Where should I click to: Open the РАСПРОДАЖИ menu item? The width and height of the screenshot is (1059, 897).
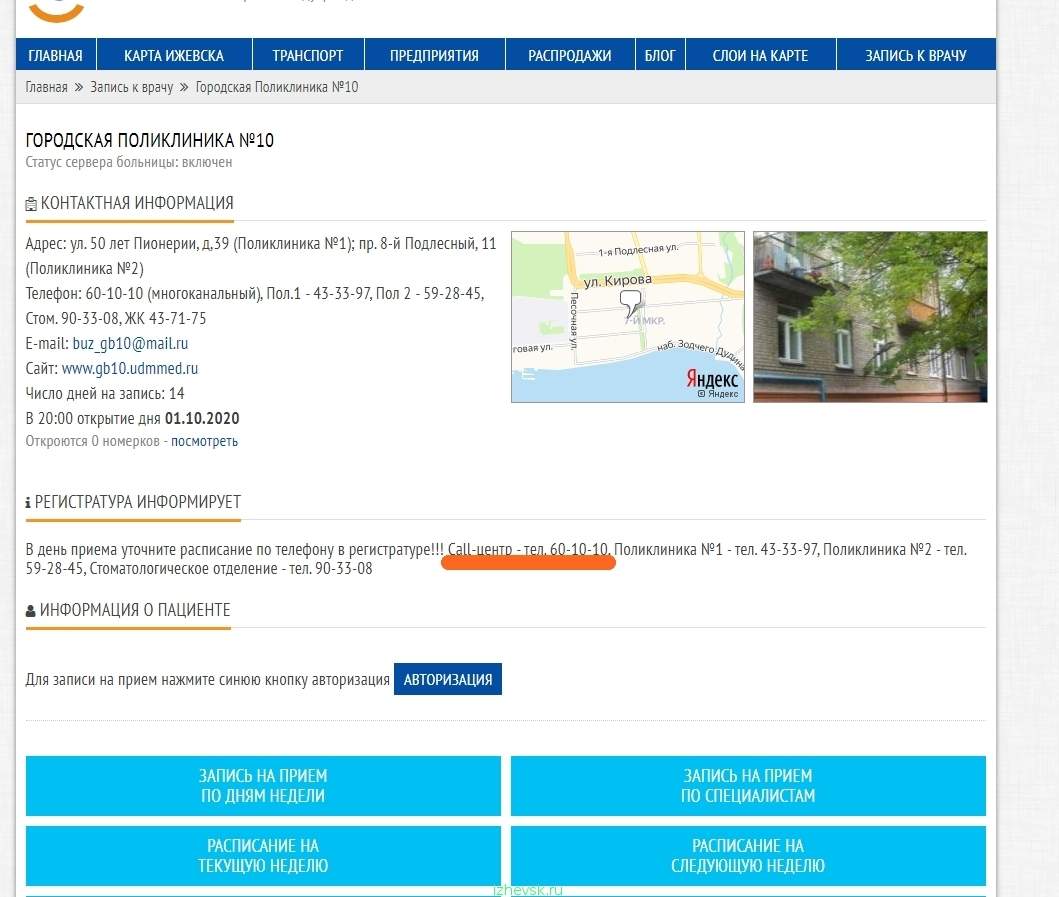[x=569, y=56]
